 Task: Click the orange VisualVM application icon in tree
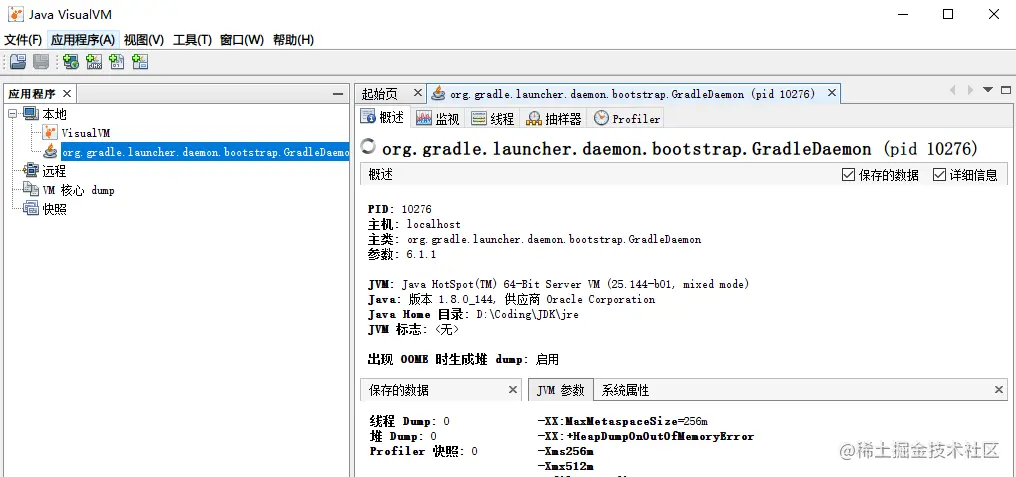[x=50, y=133]
